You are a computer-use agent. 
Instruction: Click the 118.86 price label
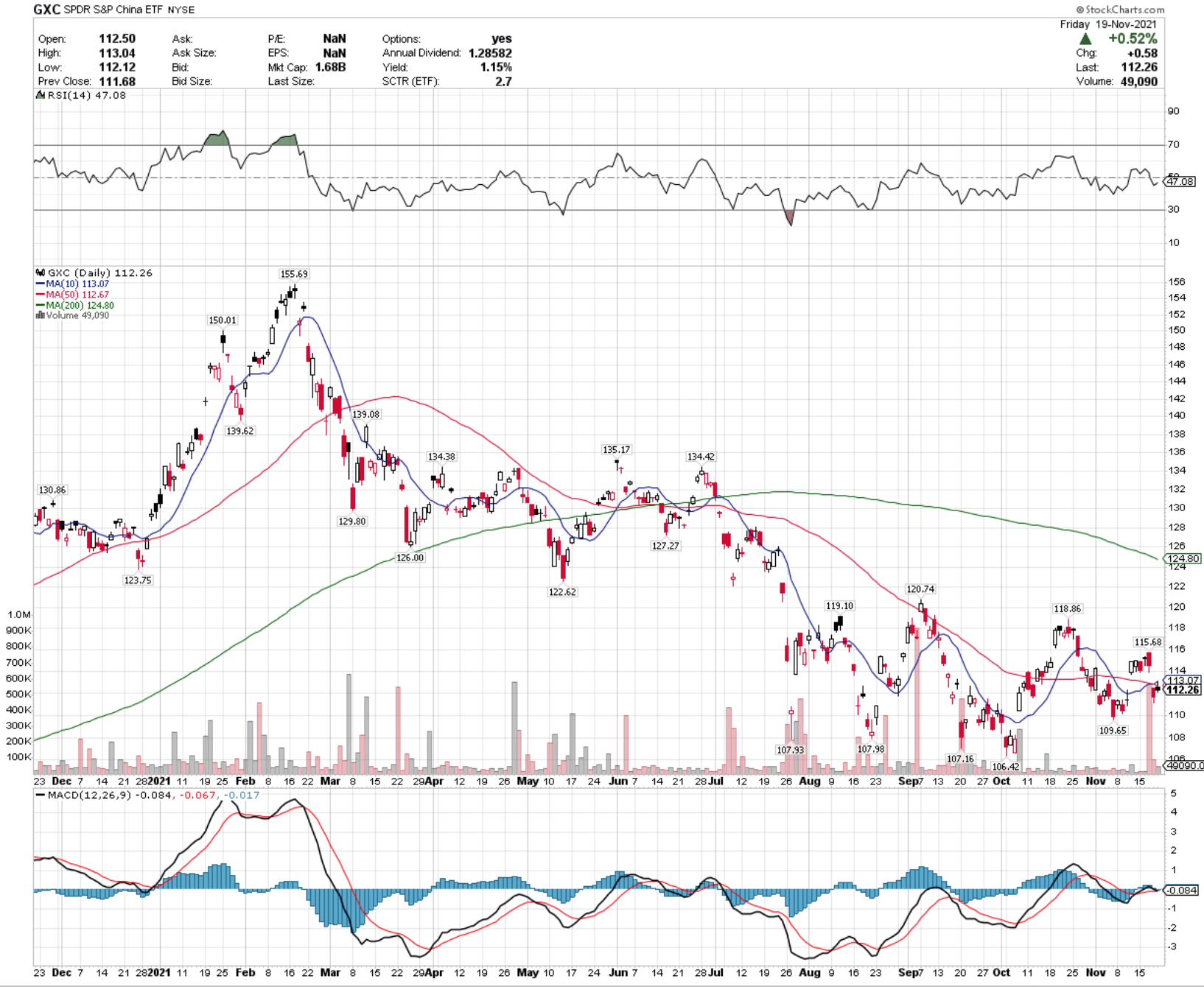tap(1068, 608)
